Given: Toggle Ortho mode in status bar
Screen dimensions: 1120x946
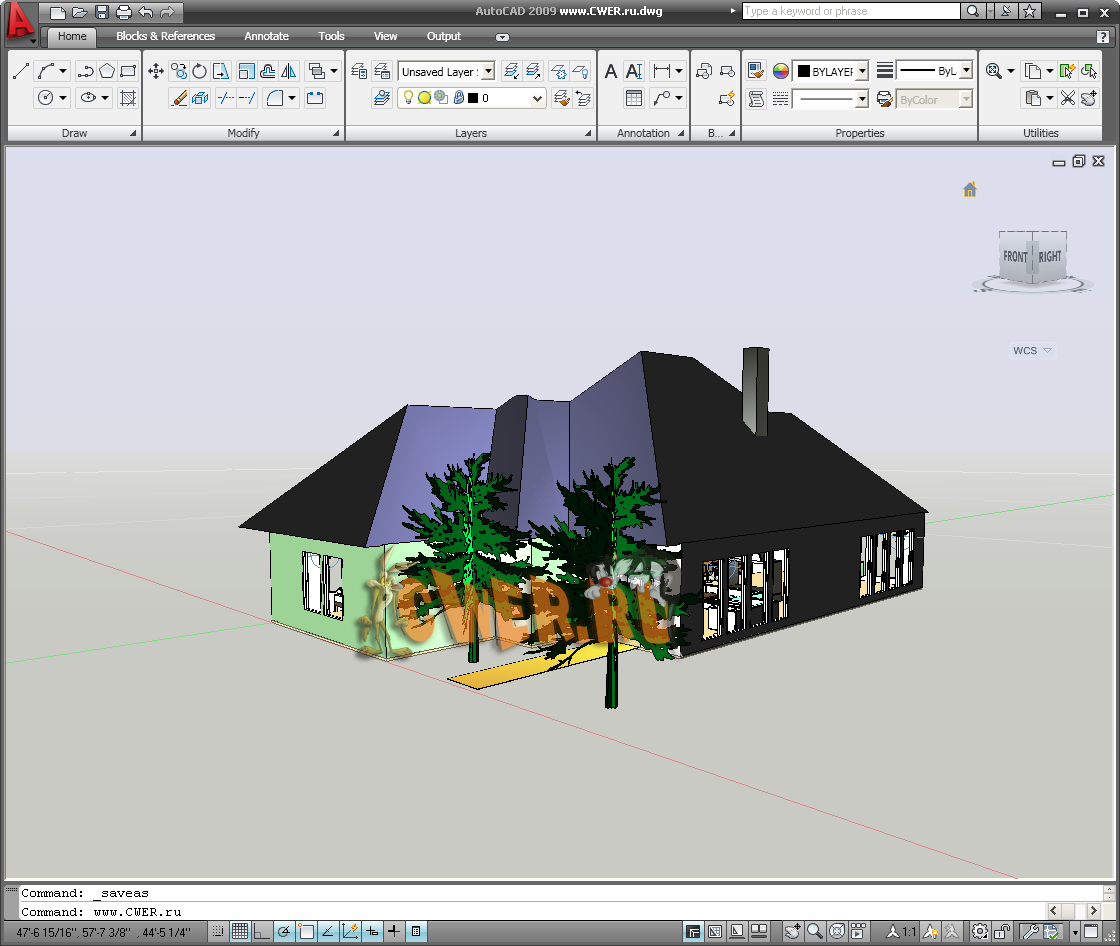Looking at the screenshot, I should 262,932.
